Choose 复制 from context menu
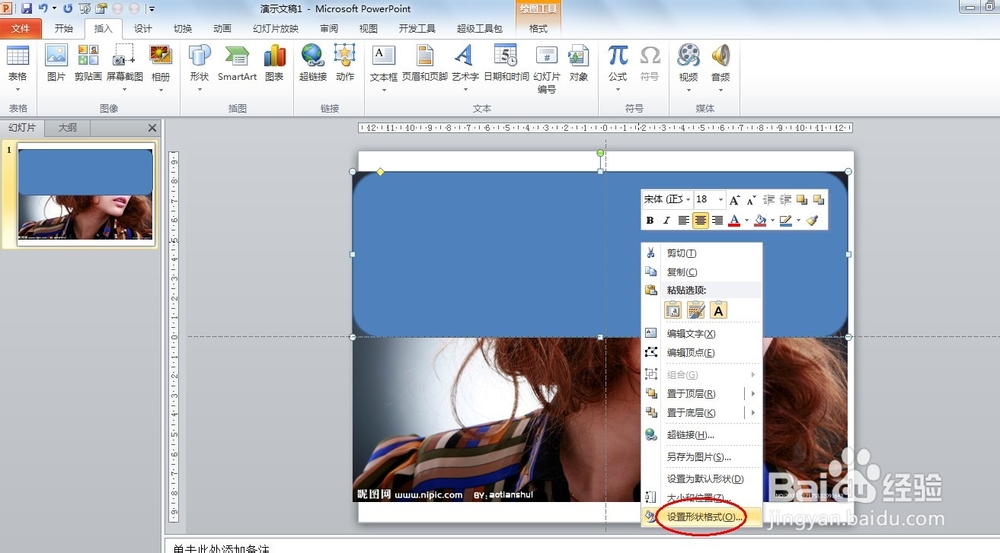Viewport: 1000px width, 553px height. point(702,272)
